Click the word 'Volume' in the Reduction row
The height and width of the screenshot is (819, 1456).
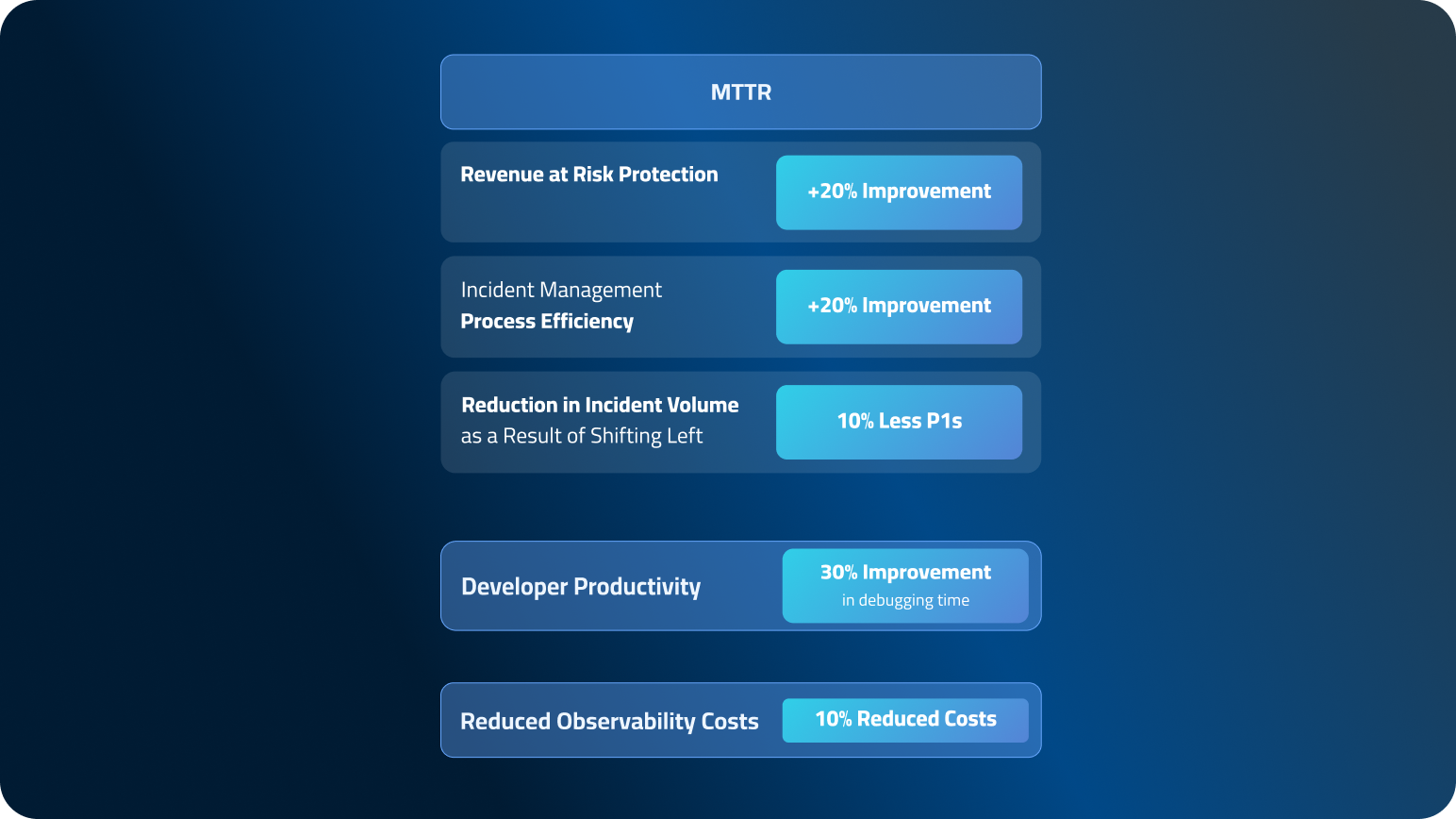[703, 405]
